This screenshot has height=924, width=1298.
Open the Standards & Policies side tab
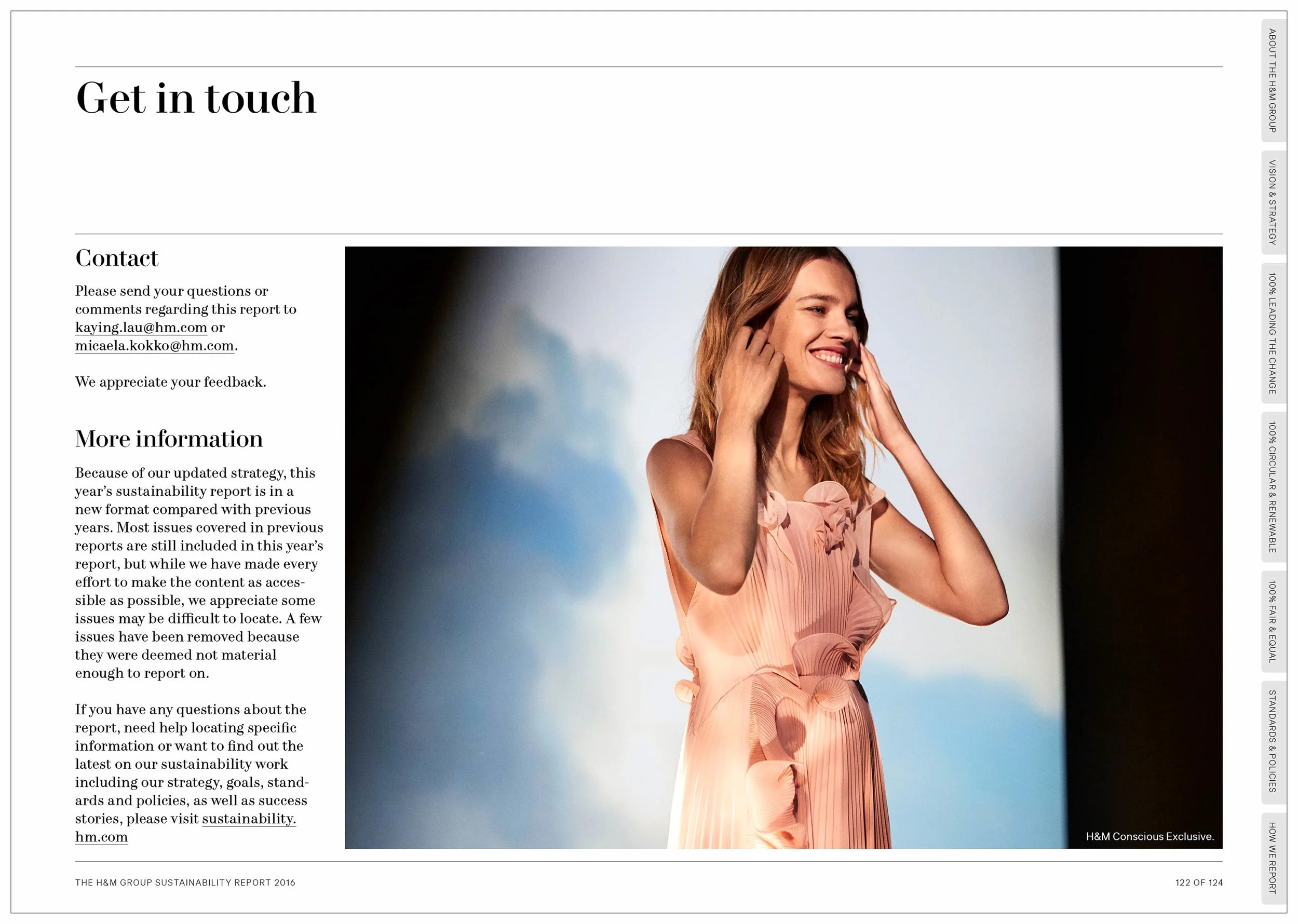coord(1272,741)
